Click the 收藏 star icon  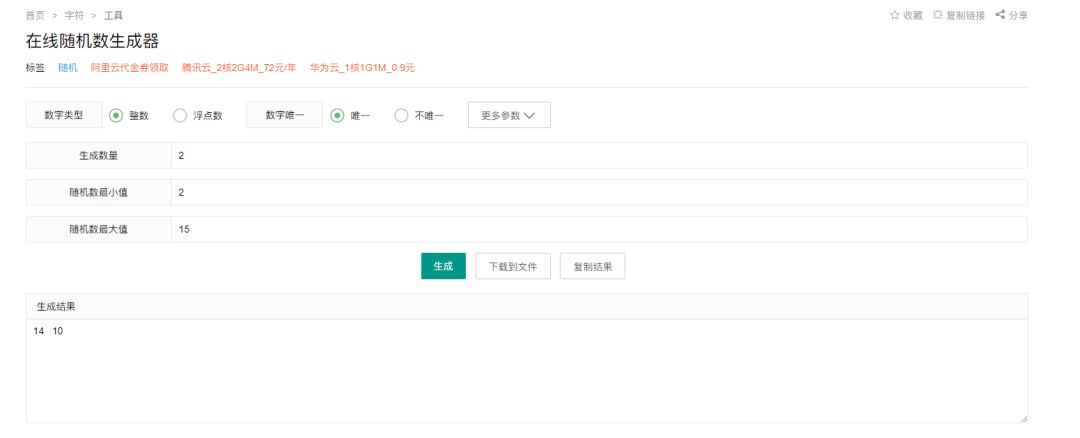895,15
